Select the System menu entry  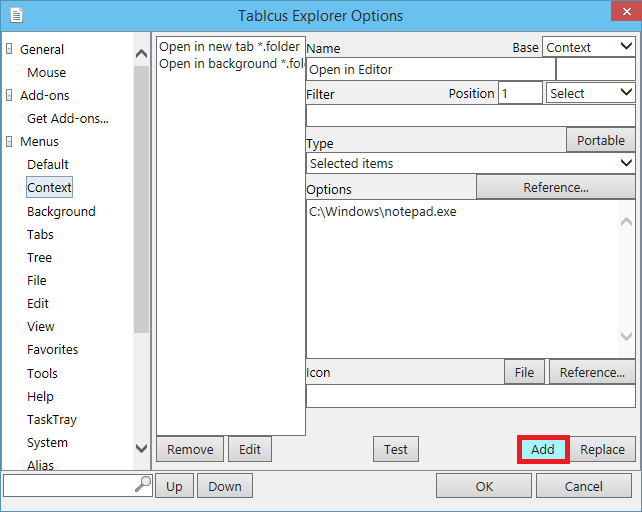[x=47, y=442]
